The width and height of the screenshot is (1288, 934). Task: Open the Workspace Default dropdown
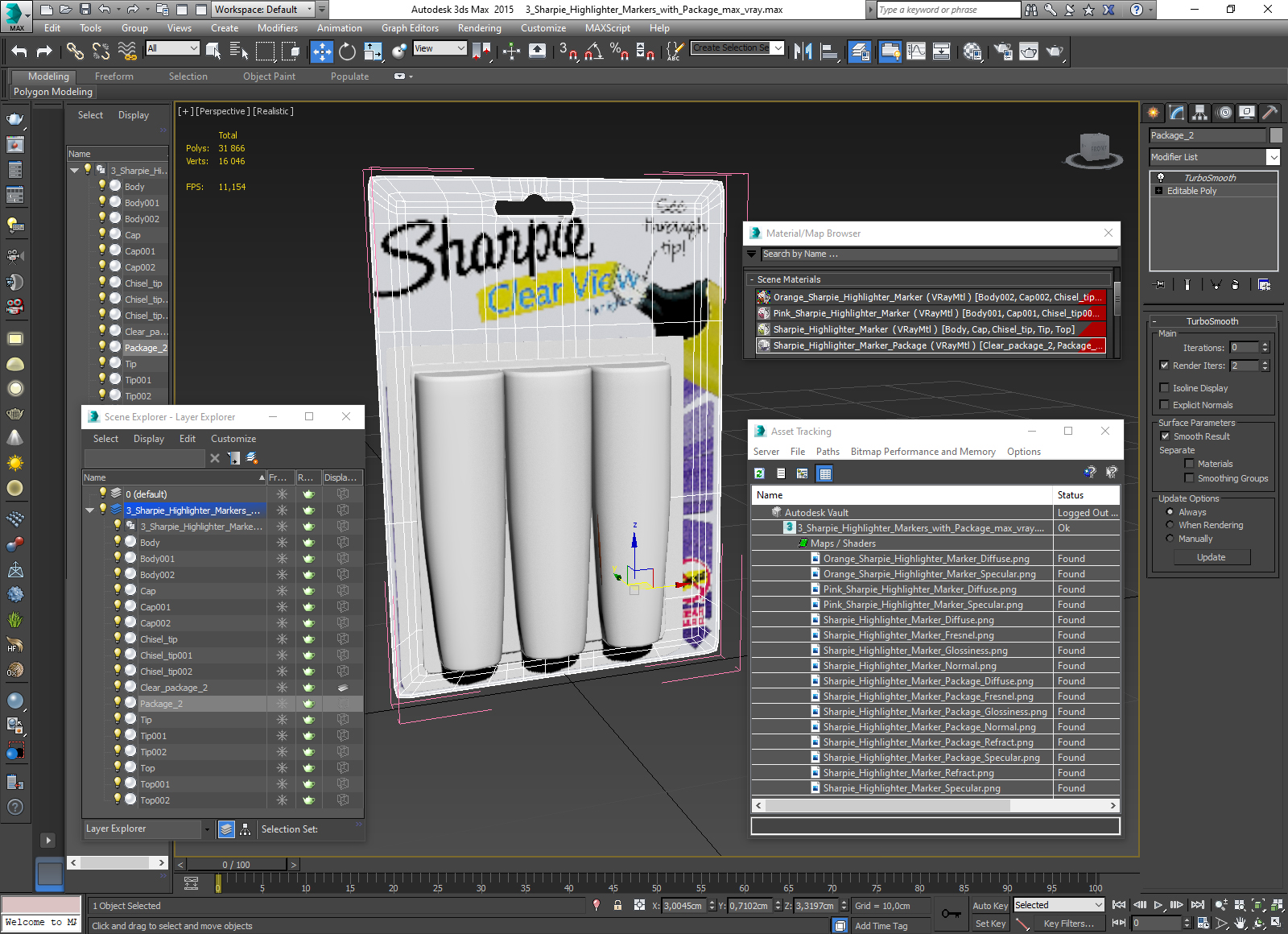tap(269, 10)
